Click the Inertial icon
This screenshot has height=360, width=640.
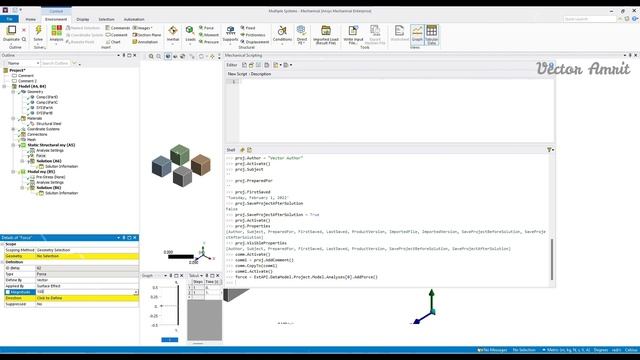pyautogui.click(x=173, y=31)
